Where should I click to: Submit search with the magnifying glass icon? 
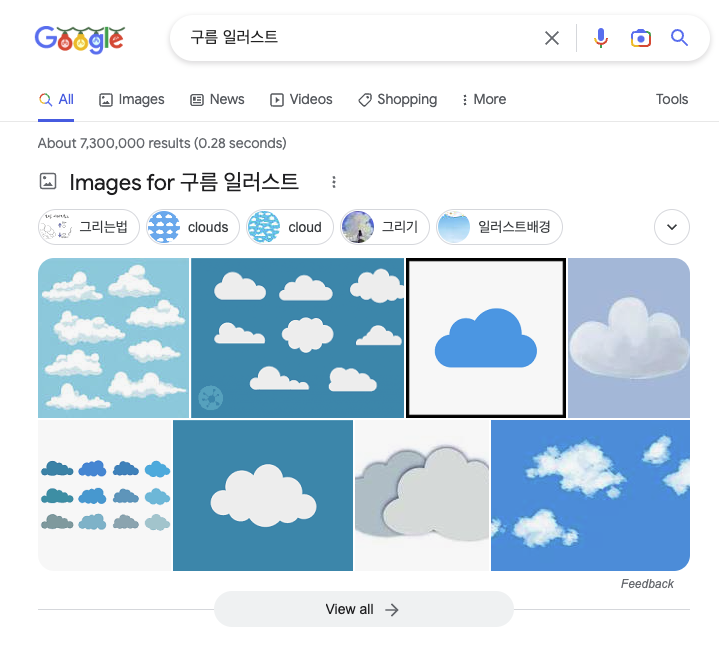[679, 38]
